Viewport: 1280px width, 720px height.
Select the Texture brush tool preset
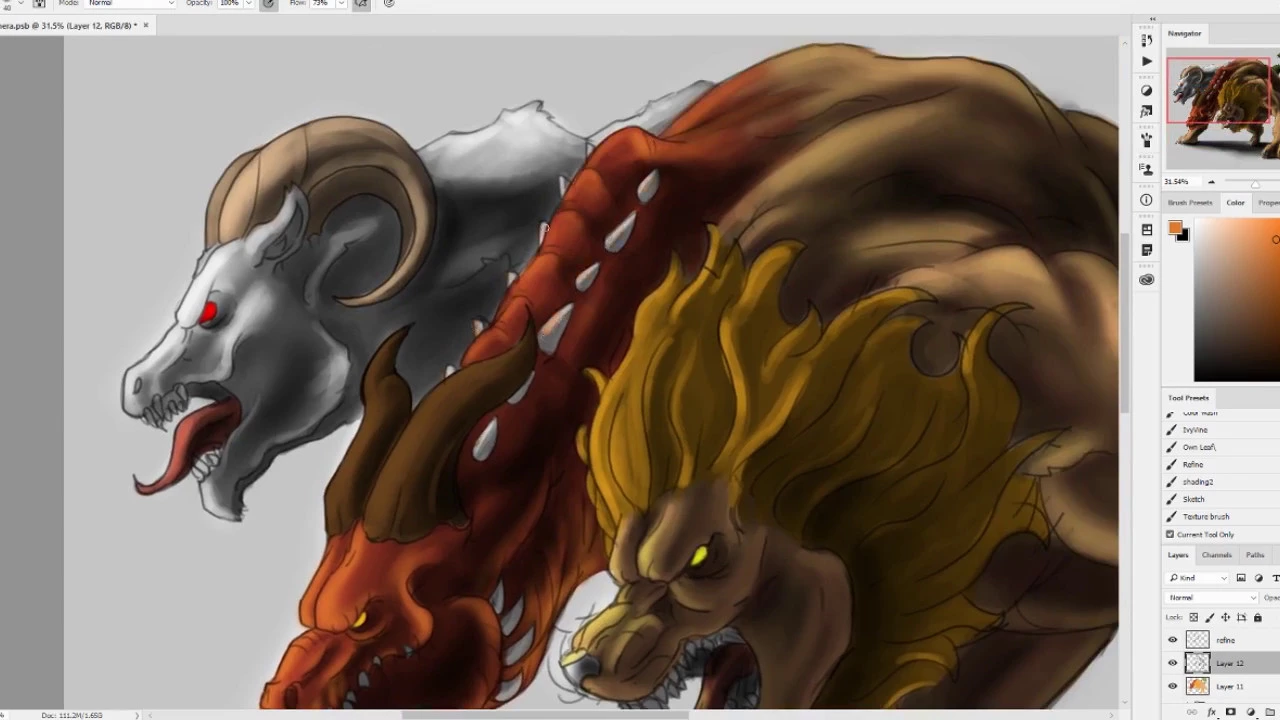tap(1221, 517)
